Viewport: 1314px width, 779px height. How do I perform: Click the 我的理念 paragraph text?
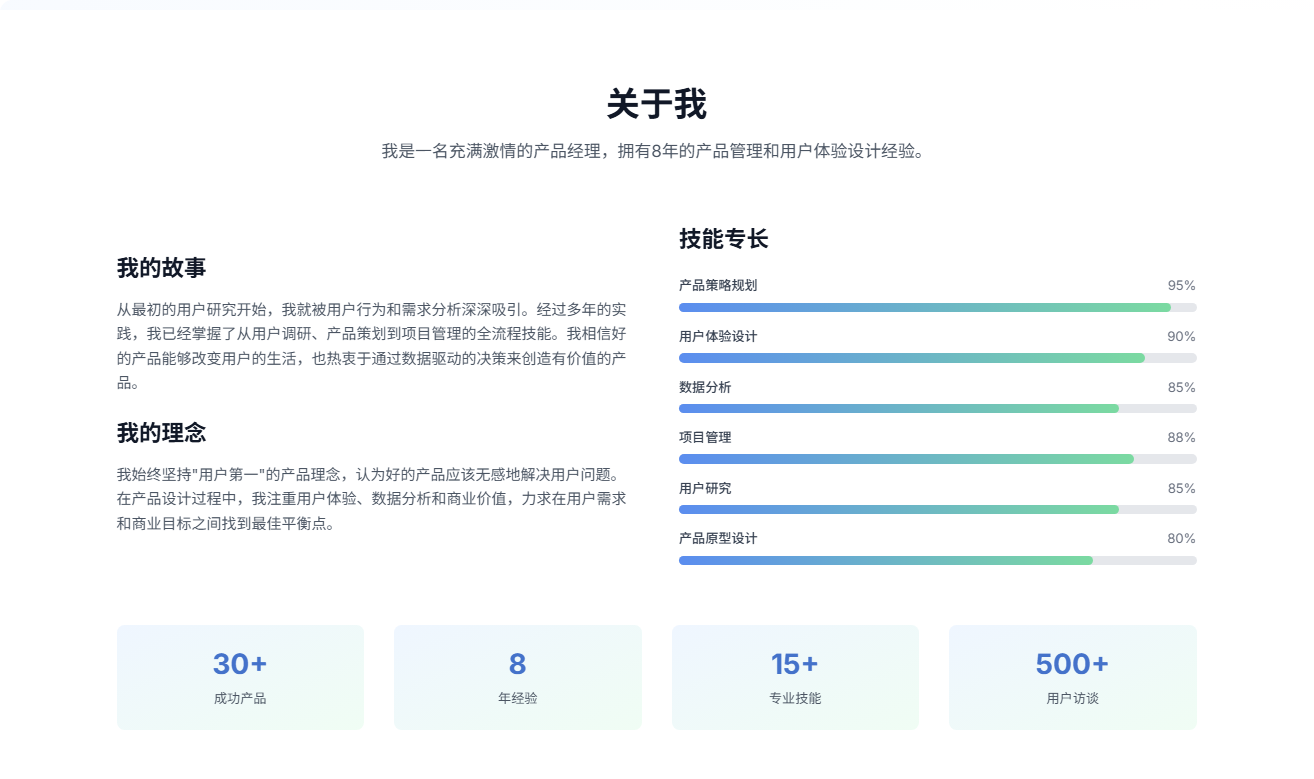(372, 498)
